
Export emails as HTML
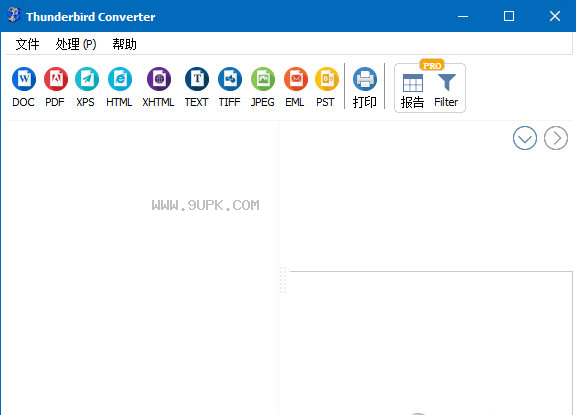(x=119, y=87)
